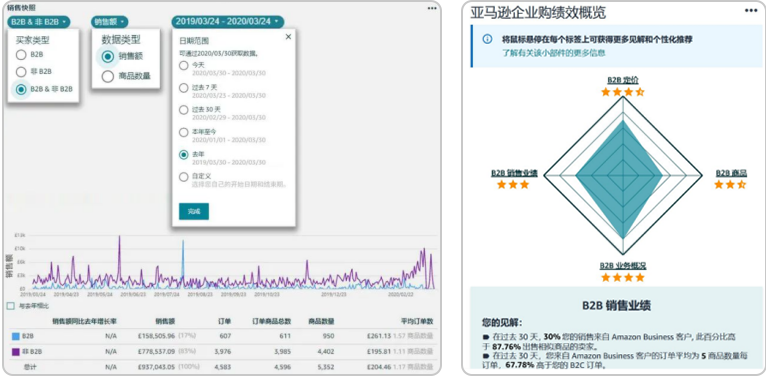Select the 过去 7 天 date range

click(x=184, y=88)
